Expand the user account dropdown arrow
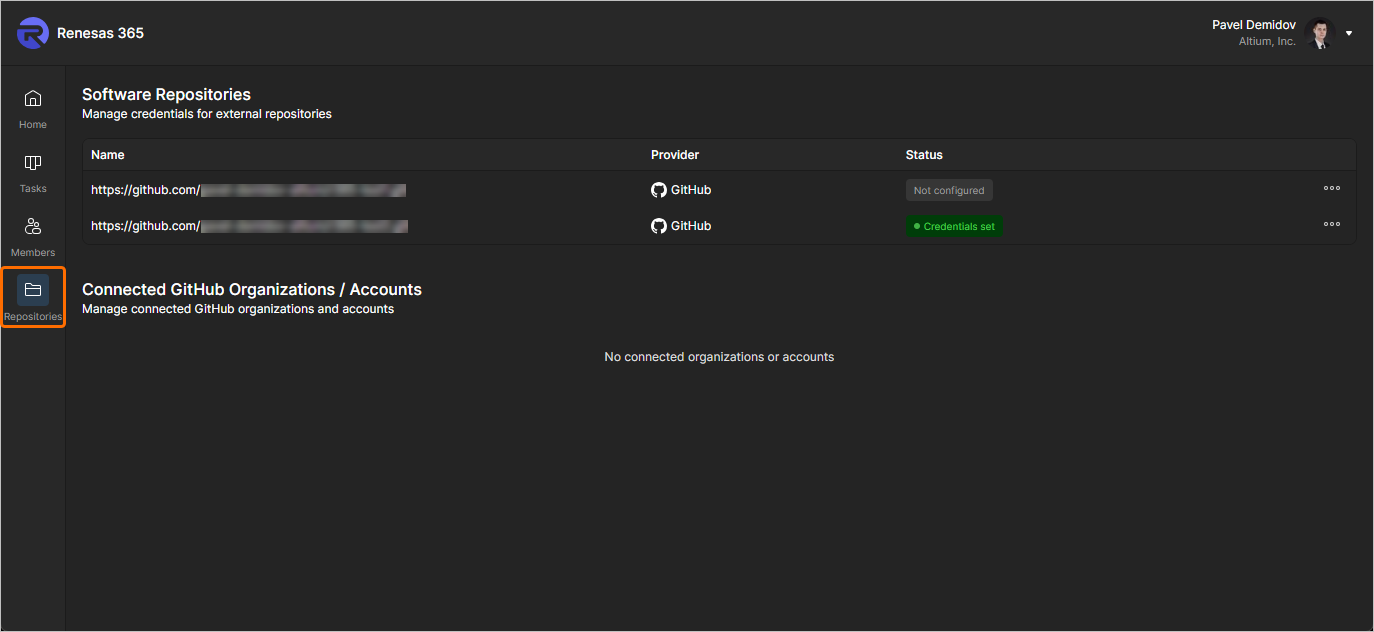The width and height of the screenshot is (1374, 632). tap(1349, 33)
